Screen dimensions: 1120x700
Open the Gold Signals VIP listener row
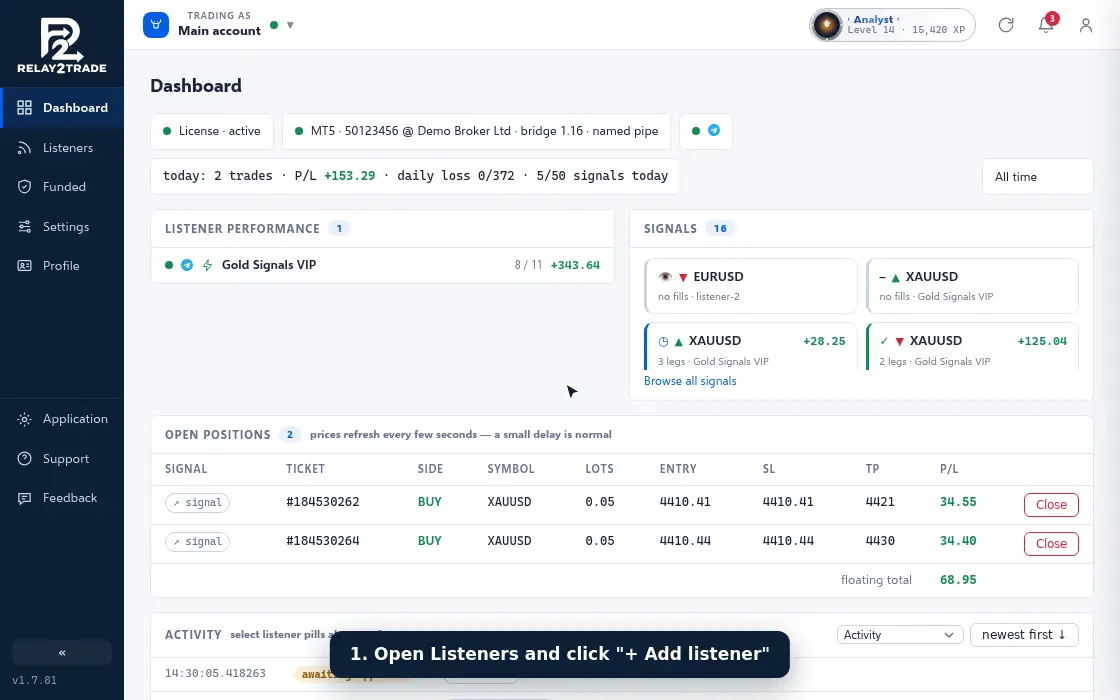tap(382, 265)
